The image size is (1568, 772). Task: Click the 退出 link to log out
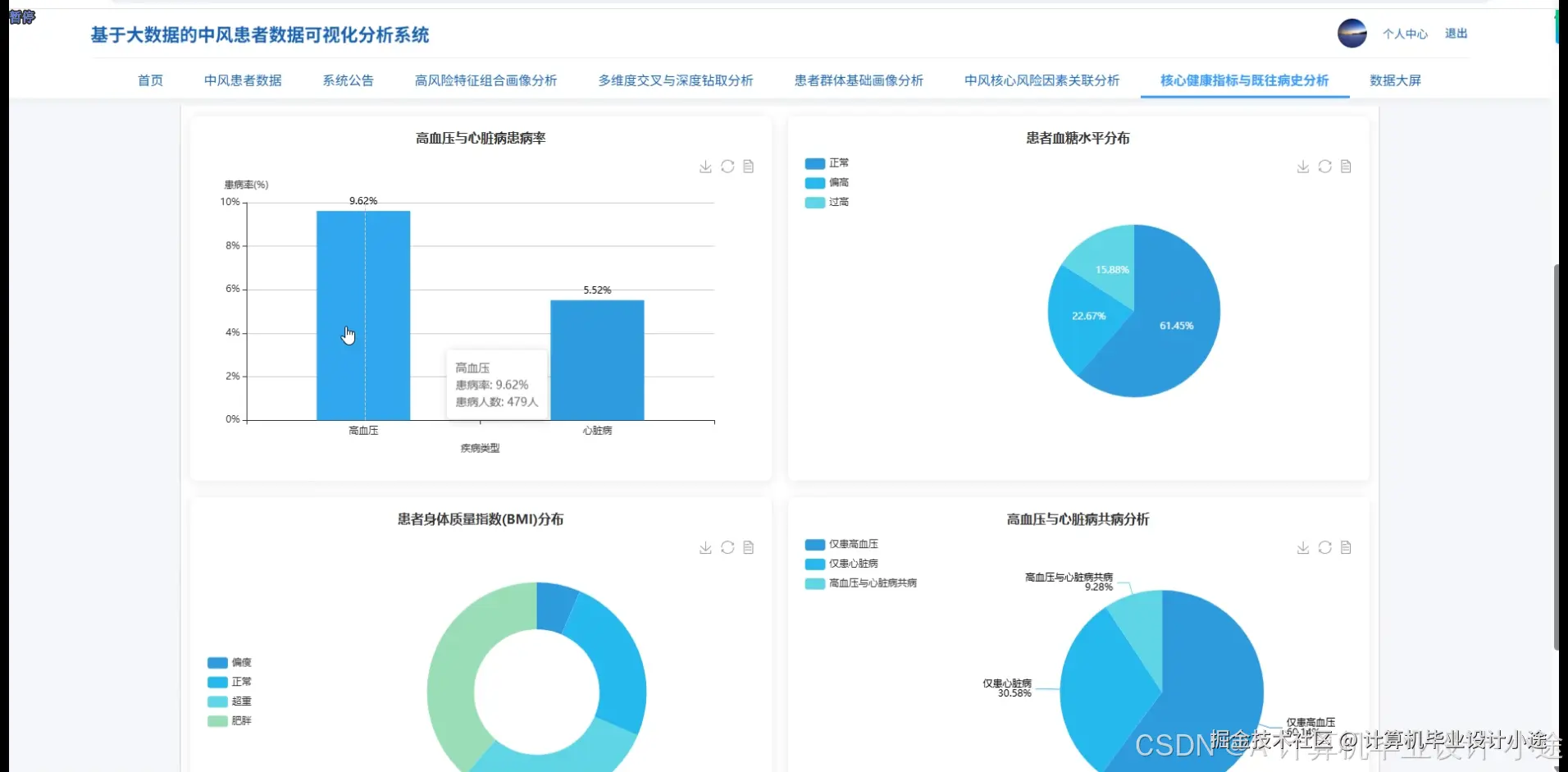point(1456,34)
